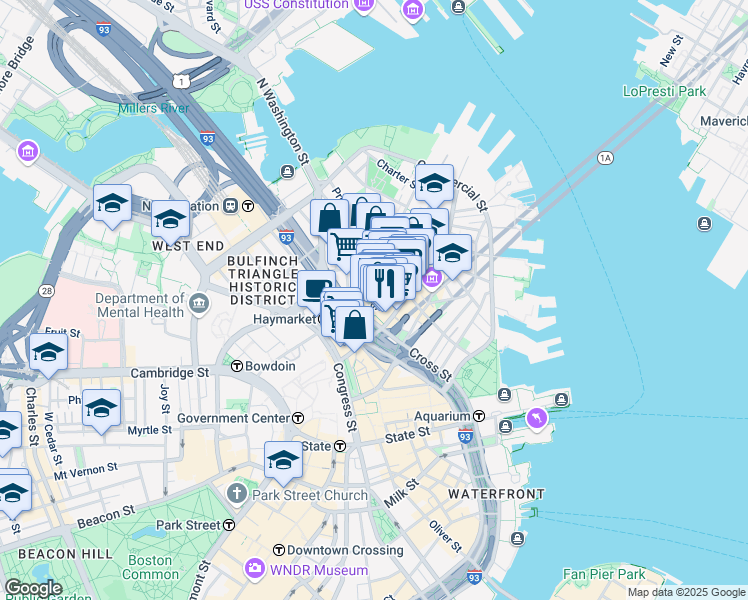Click the school marker left of North Station
The image size is (748, 600).
coord(112,206)
